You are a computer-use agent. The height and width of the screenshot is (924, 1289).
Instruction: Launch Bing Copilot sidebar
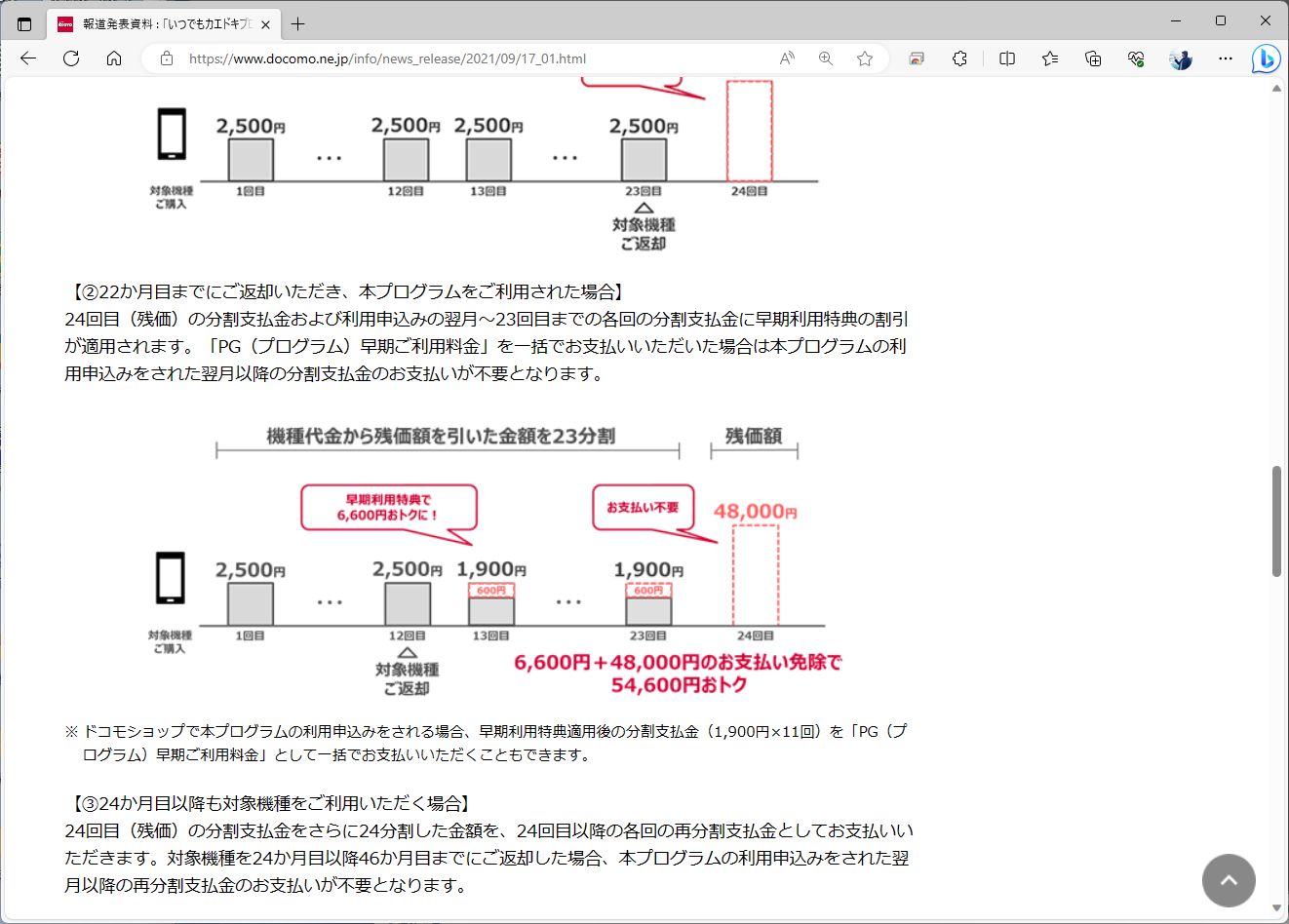(1265, 58)
